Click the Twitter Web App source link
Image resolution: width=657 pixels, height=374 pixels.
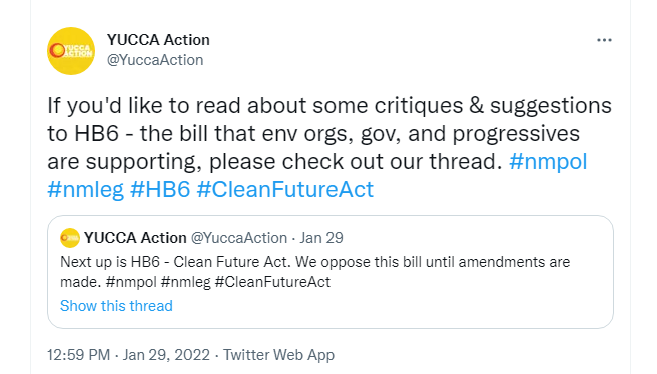(x=279, y=355)
